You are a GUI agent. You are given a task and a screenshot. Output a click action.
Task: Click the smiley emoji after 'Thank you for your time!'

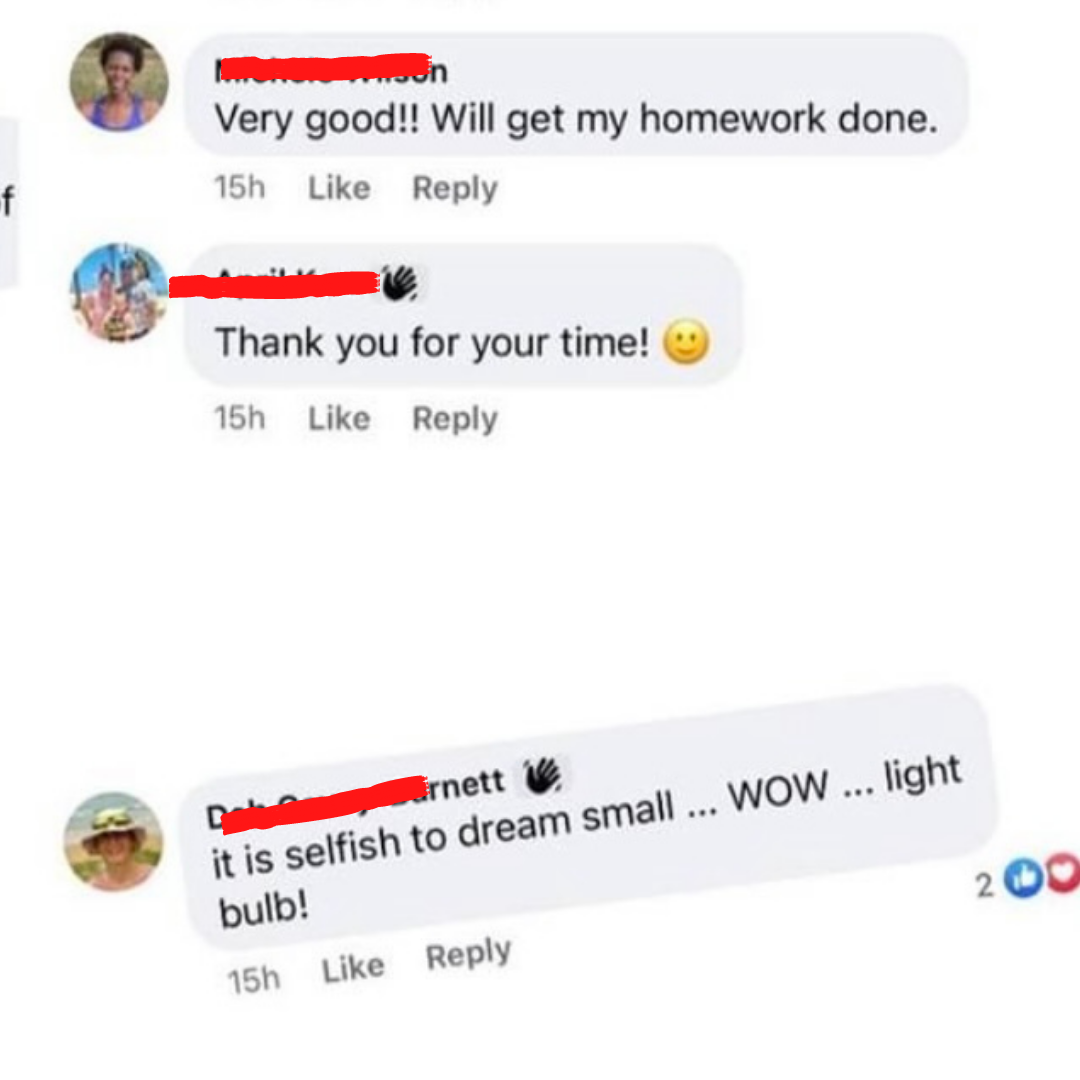click(685, 342)
